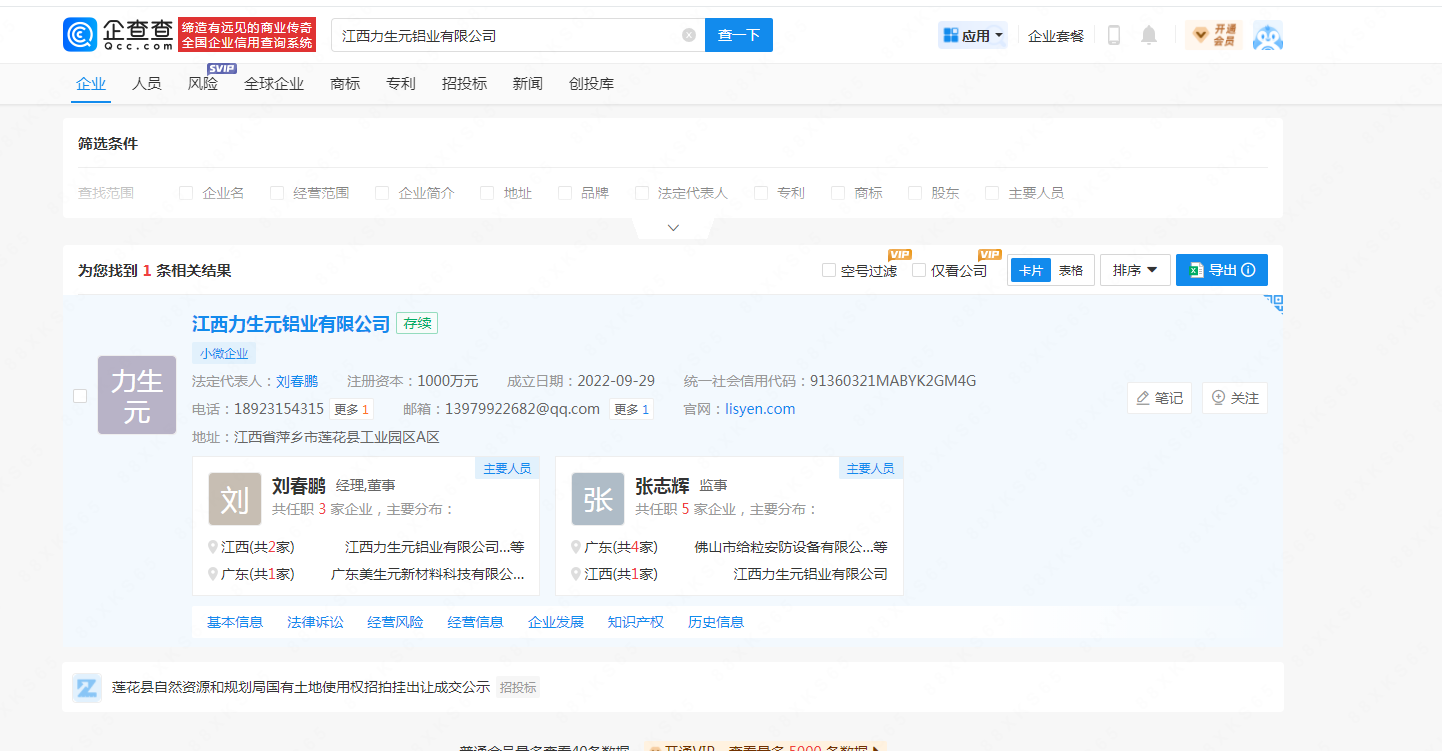Viewport: 1442px width, 751px height.
Task: Open the 应用 dropdown menu
Action: (973, 36)
